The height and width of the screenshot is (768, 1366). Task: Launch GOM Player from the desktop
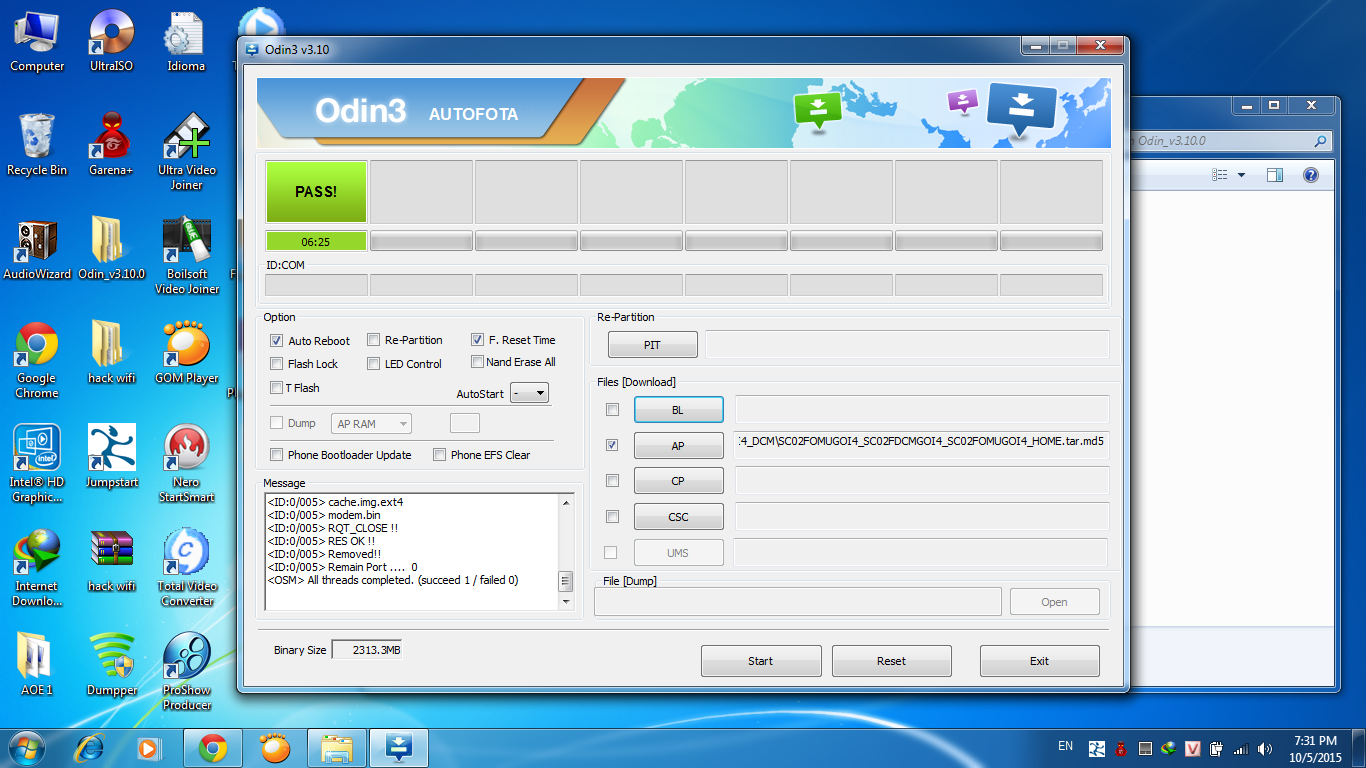[x=186, y=354]
